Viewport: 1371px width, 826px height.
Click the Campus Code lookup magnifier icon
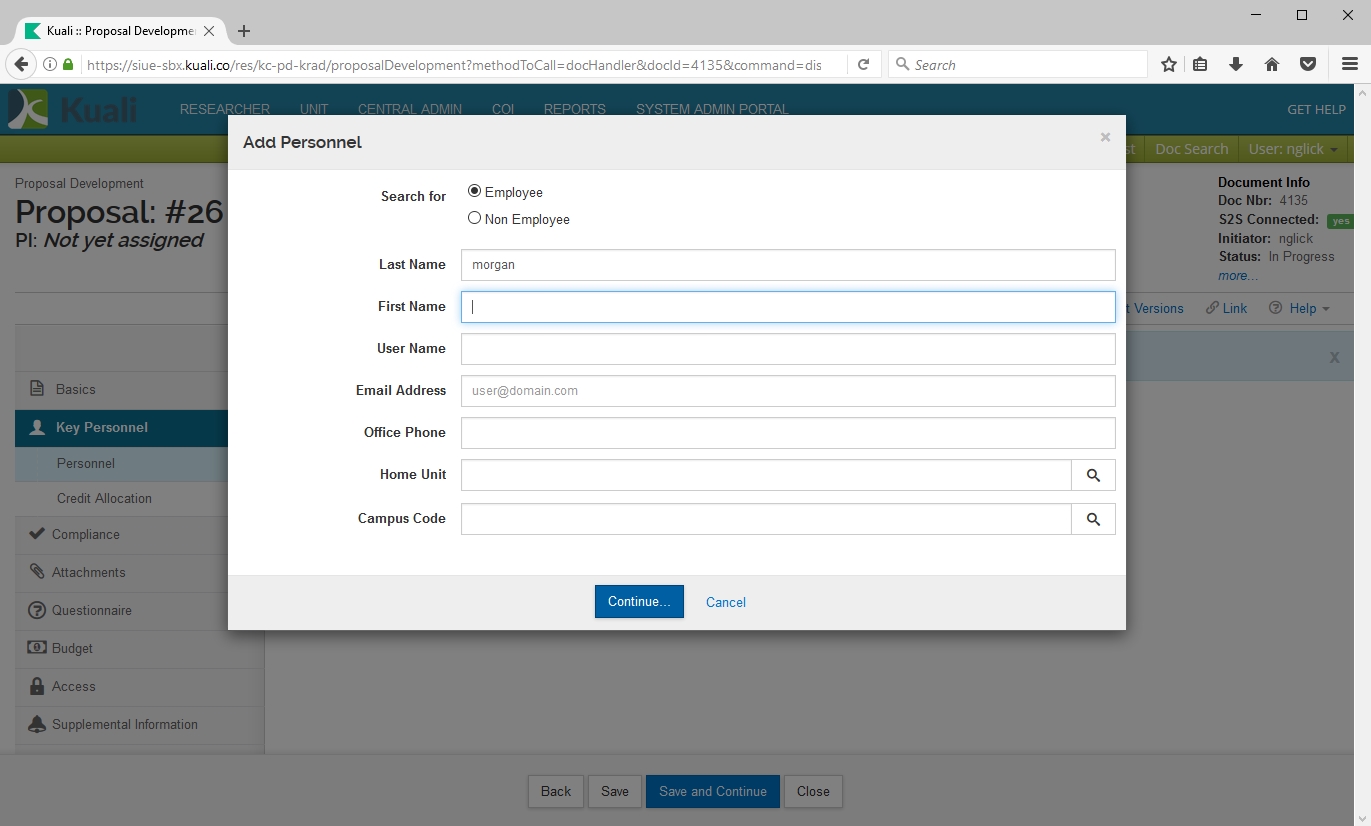[x=1093, y=520]
